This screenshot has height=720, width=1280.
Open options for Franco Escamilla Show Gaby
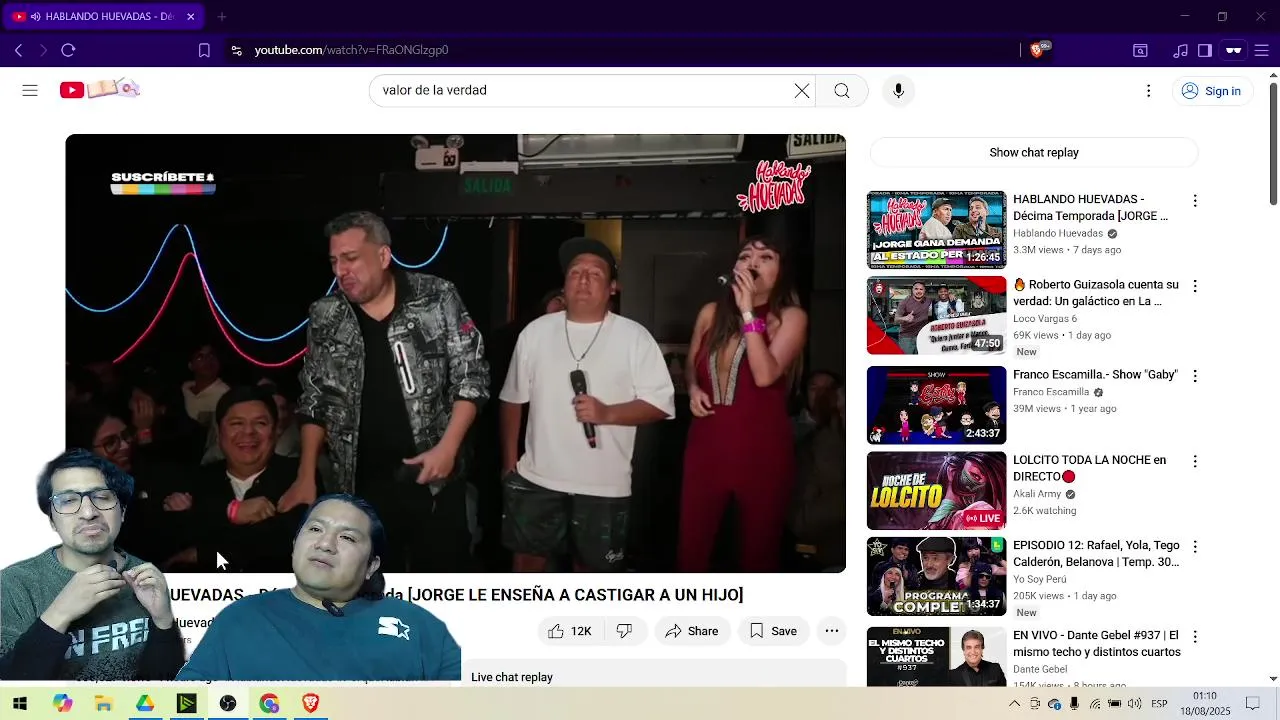coord(1194,376)
